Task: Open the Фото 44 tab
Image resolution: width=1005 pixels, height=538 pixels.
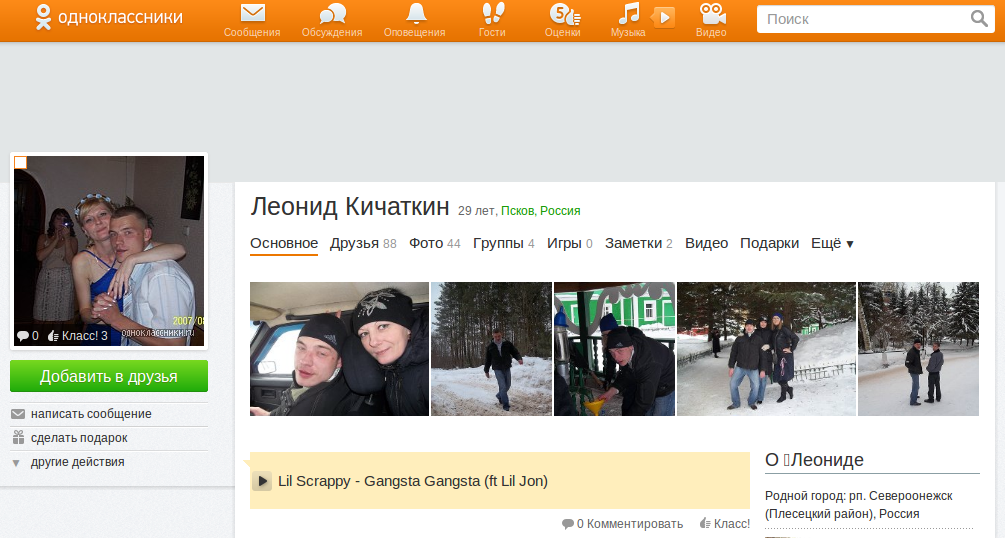Action: click(x=435, y=243)
